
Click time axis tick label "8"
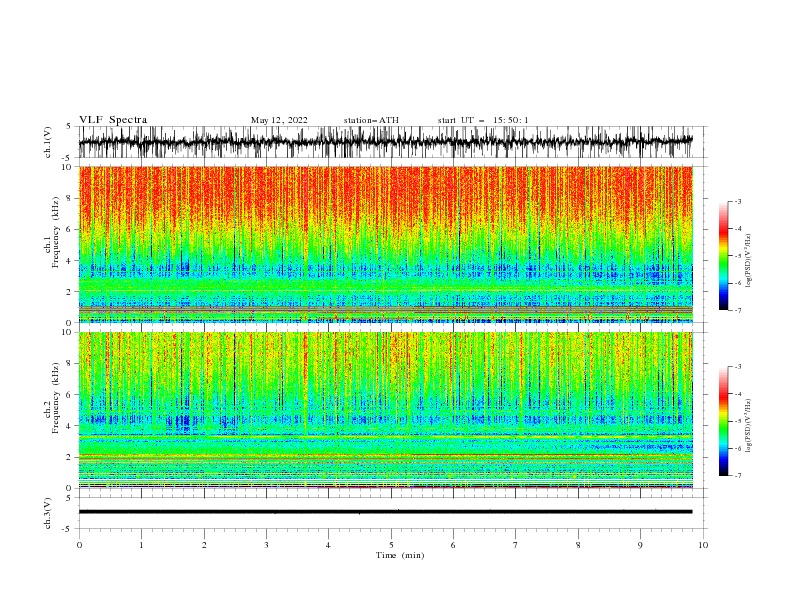click(578, 545)
